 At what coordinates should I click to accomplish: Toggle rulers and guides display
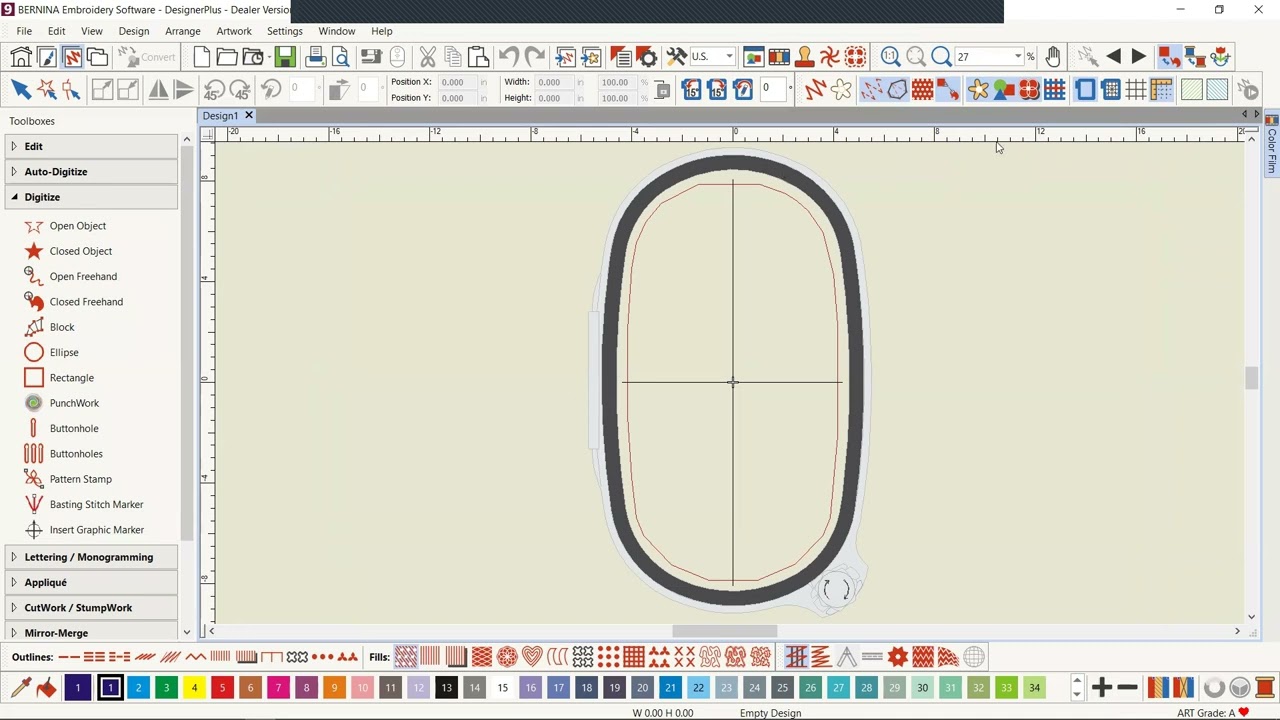click(1161, 90)
